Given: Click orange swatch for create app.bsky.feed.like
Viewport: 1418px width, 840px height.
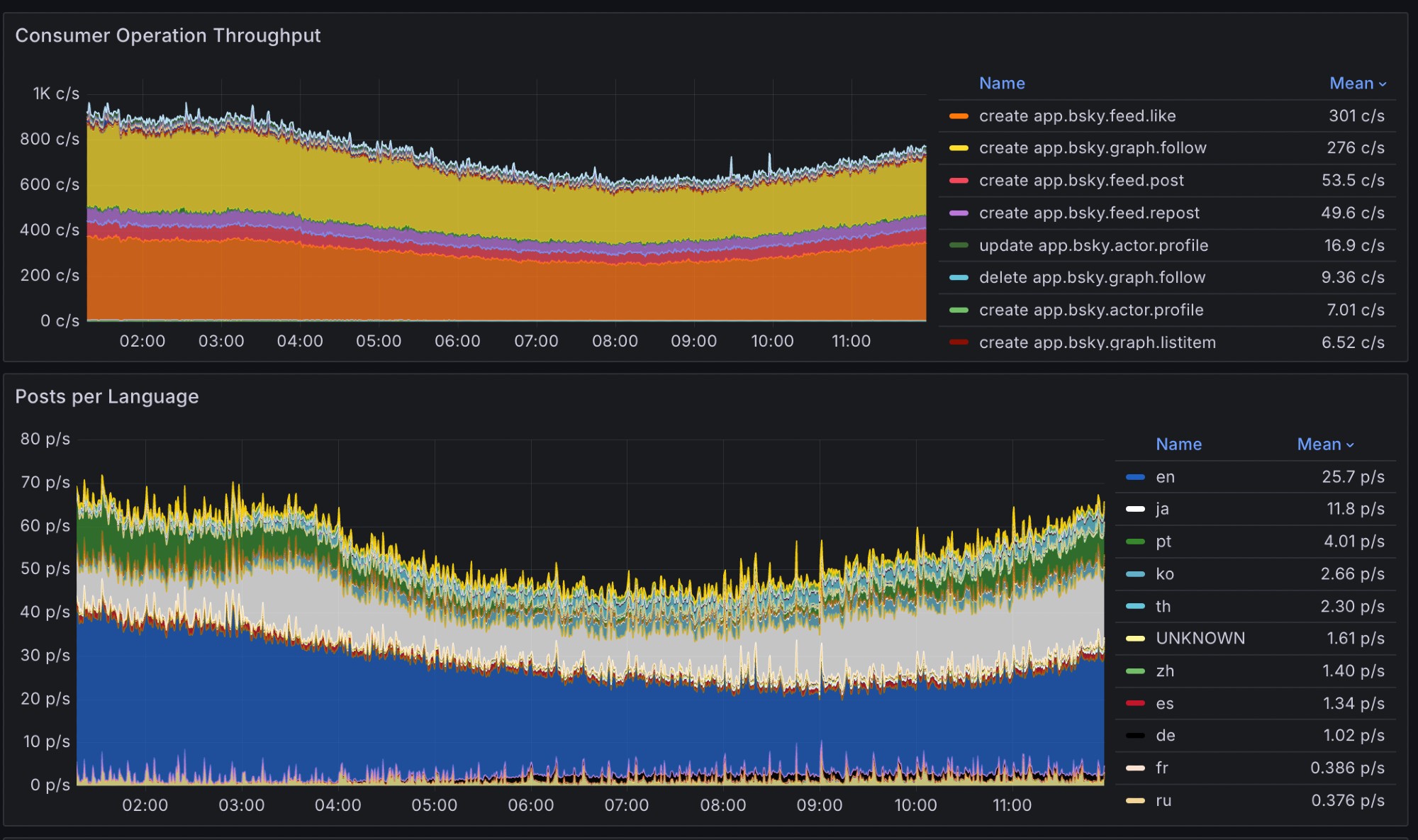Looking at the screenshot, I should 959,116.
